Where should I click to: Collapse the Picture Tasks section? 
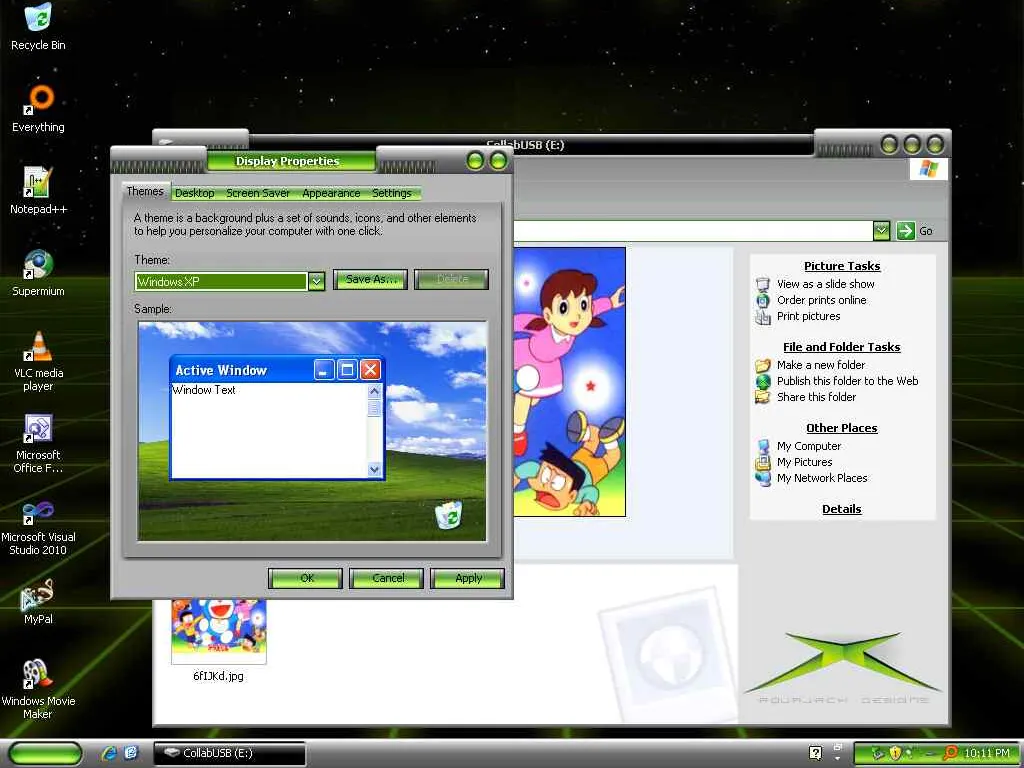pos(842,266)
